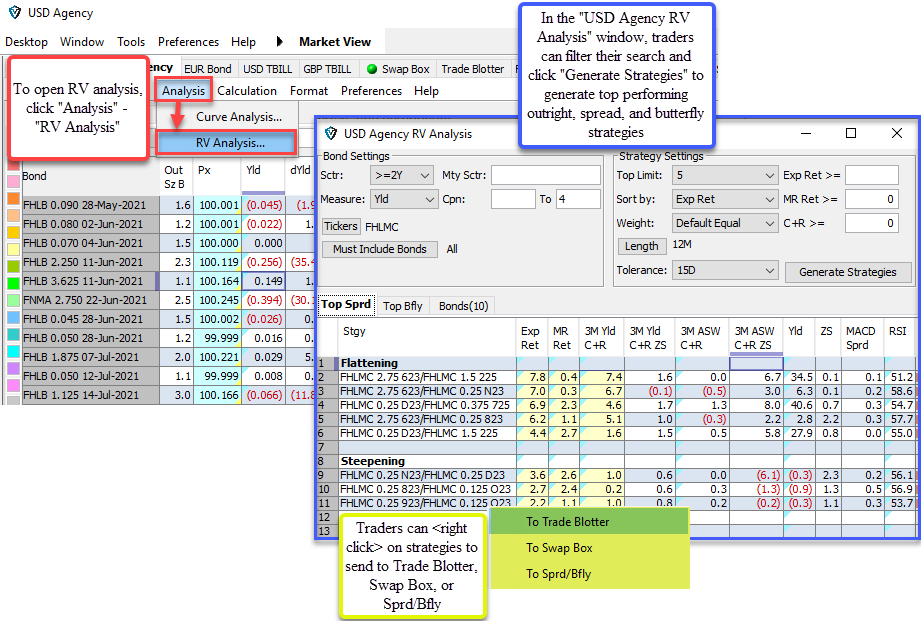Open the Analysis menu

(183, 90)
